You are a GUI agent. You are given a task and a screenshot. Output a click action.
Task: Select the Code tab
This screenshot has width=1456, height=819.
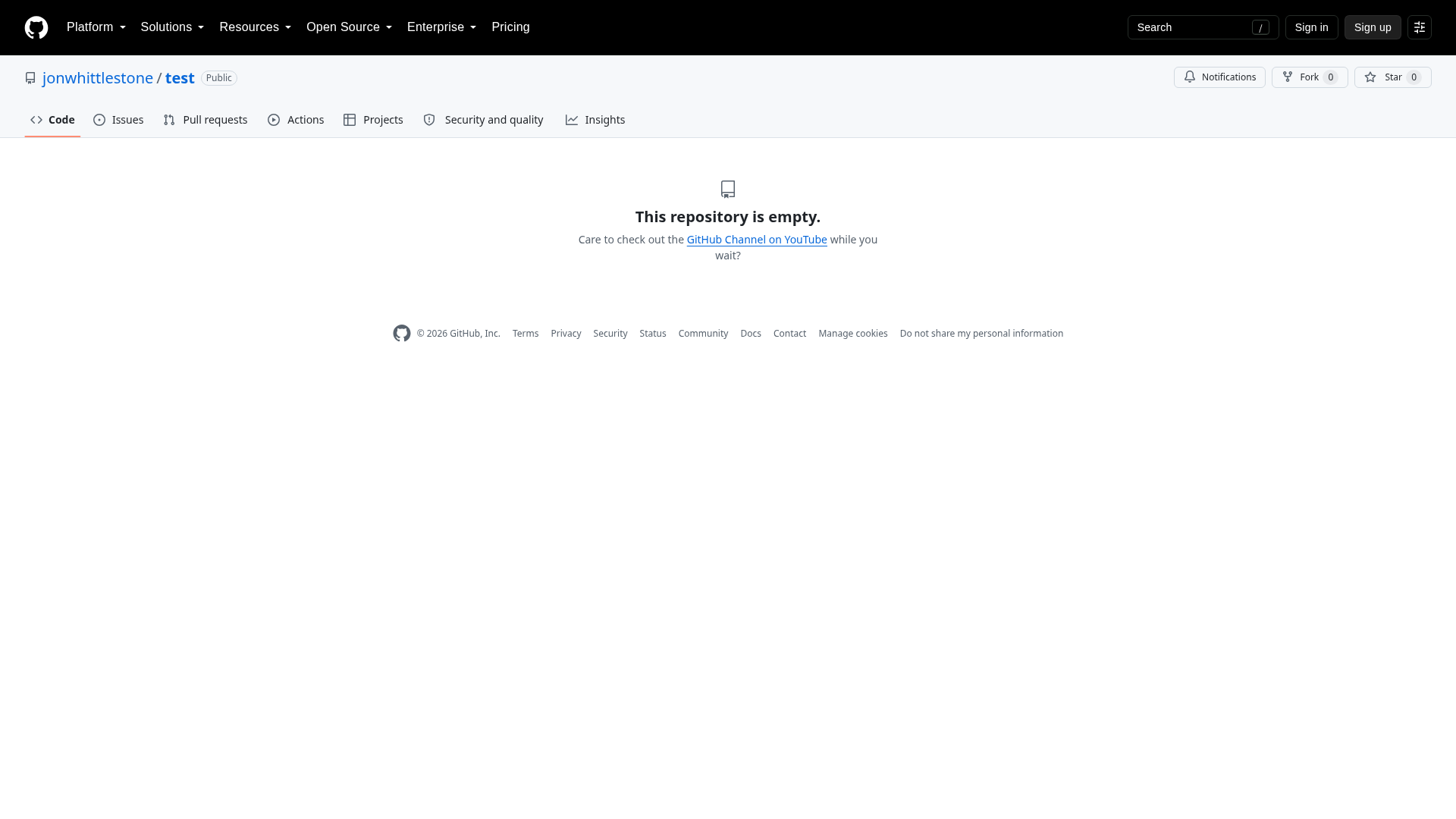[x=52, y=120]
